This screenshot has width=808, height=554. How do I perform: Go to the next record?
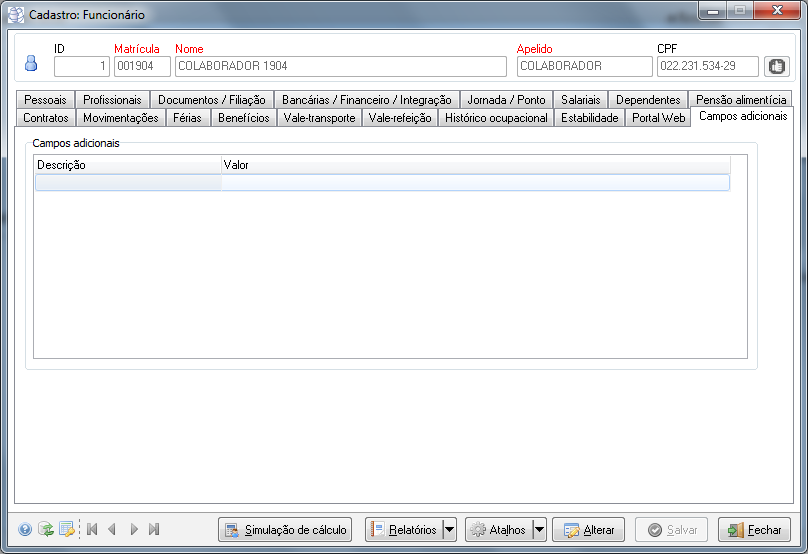tap(134, 530)
